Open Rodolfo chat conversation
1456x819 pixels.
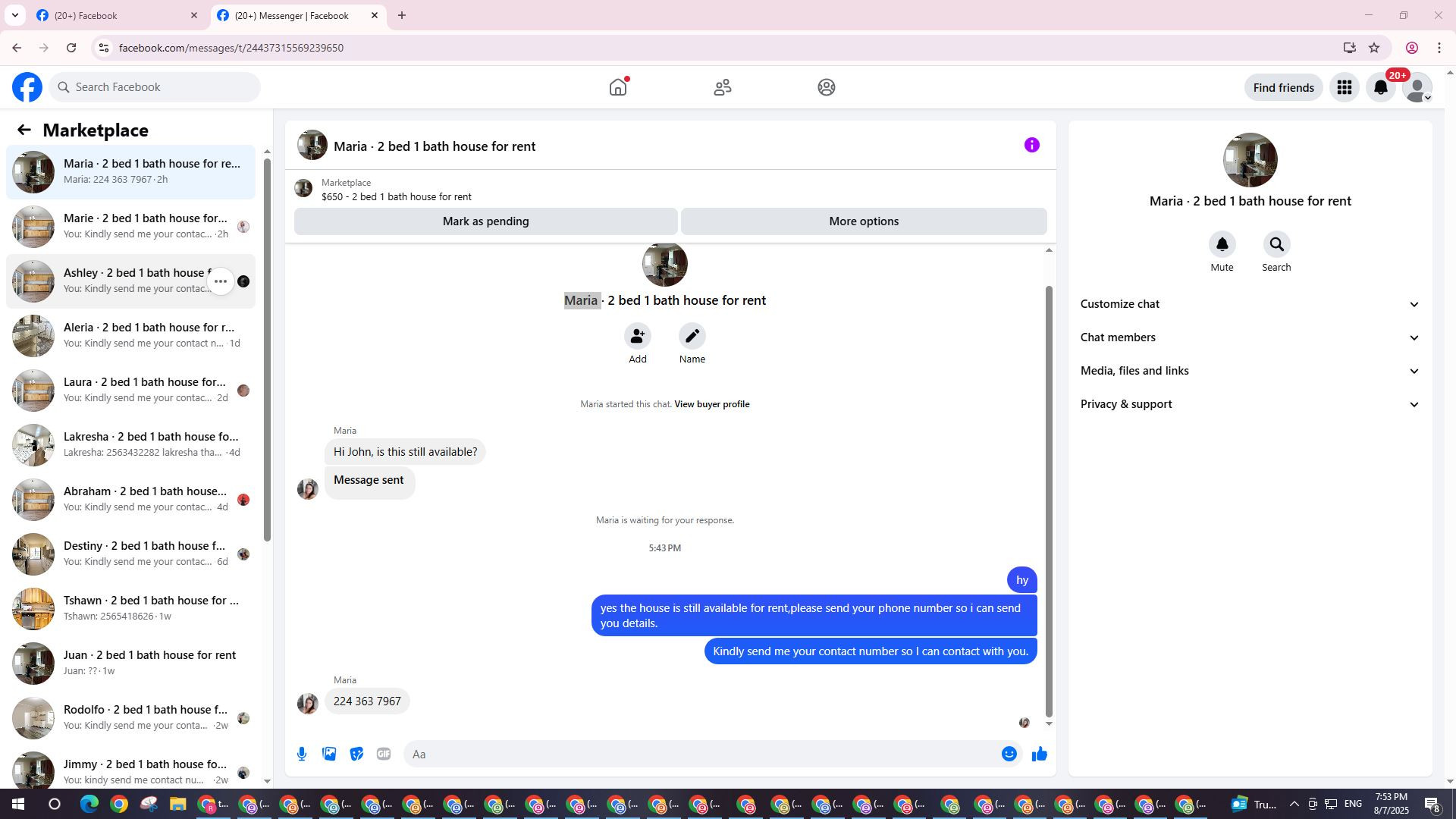tap(130, 718)
